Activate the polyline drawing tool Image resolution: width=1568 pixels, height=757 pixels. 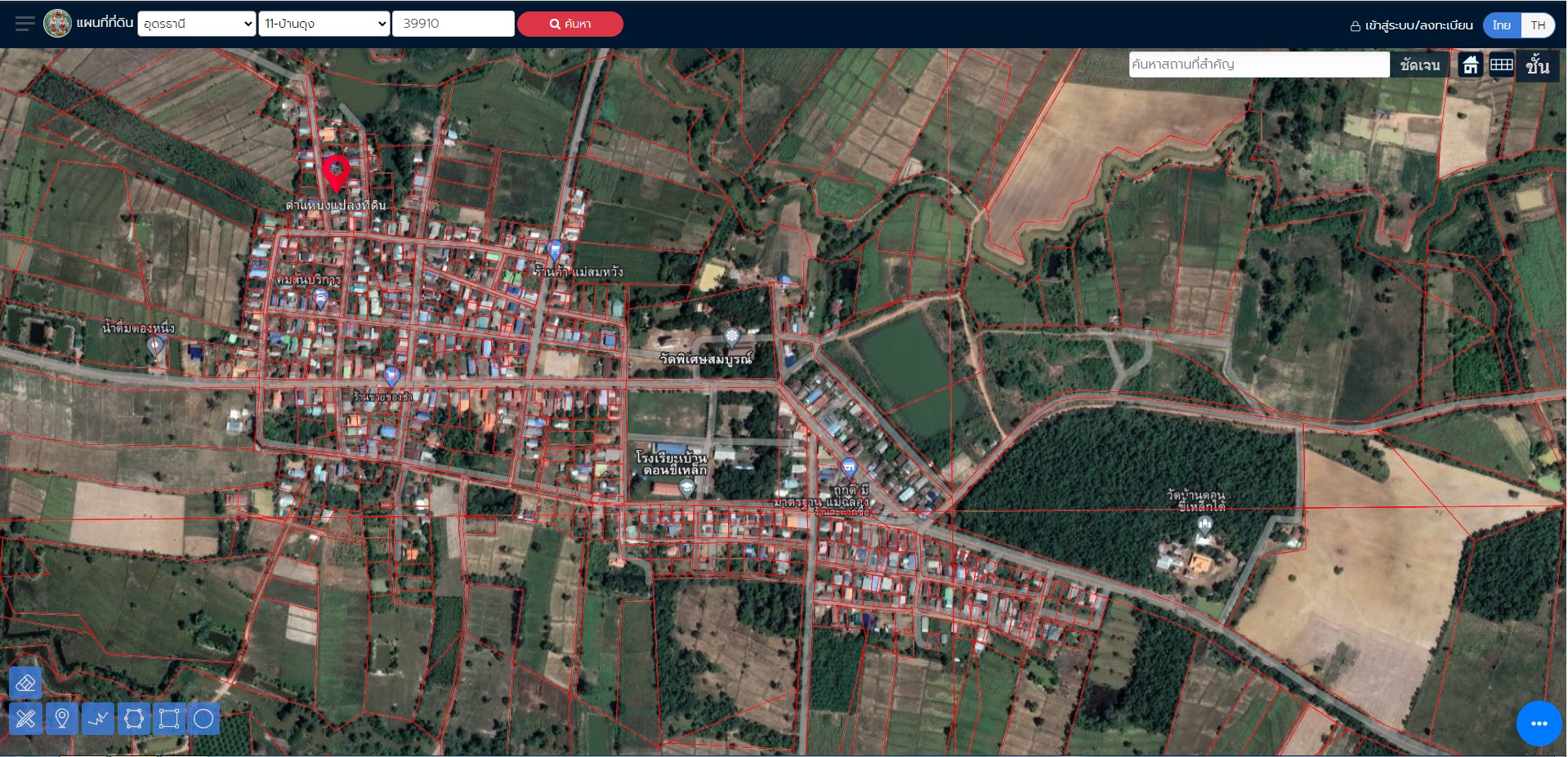click(98, 719)
